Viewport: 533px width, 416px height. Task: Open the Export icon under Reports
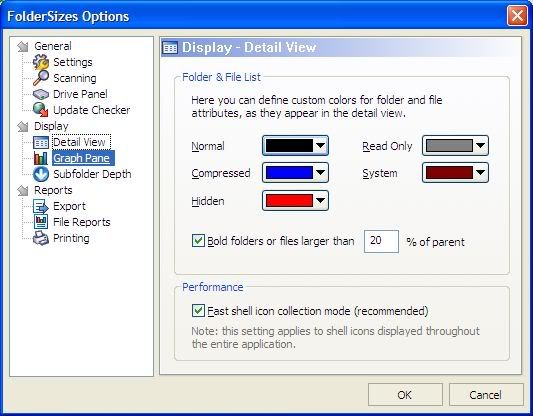point(41,206)
